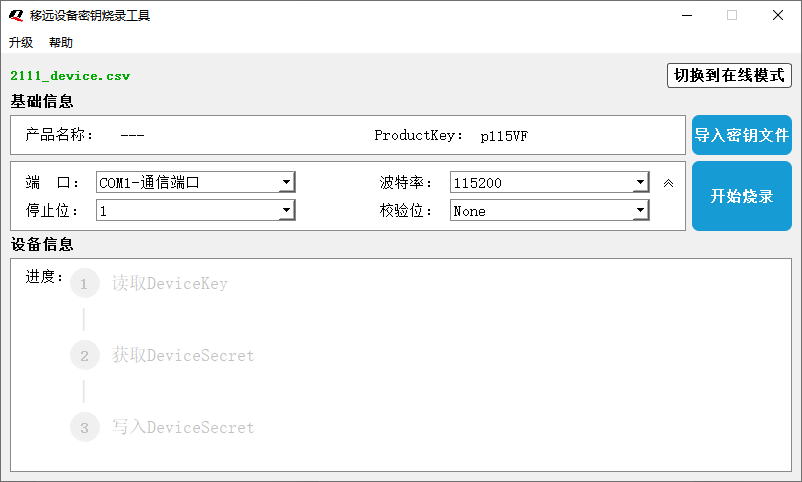
Task: Open the 校验位 None dropdown
Action: click(x=550, y=210)
